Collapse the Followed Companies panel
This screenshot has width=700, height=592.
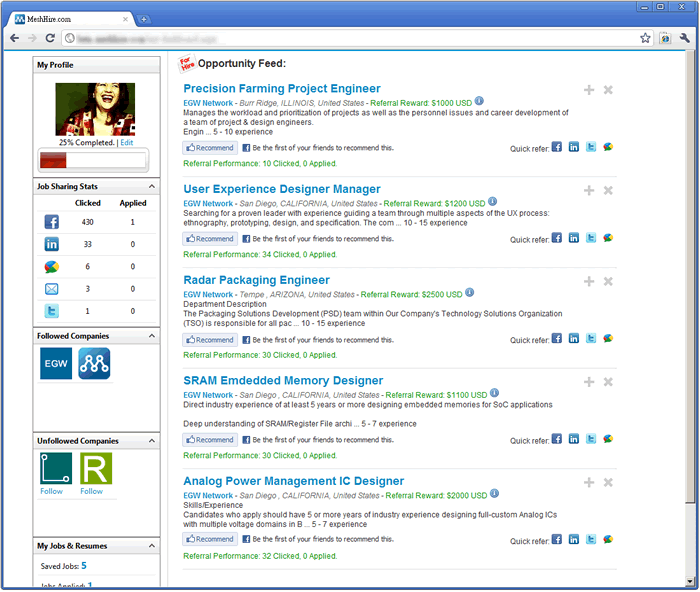(x=152, y=336)
